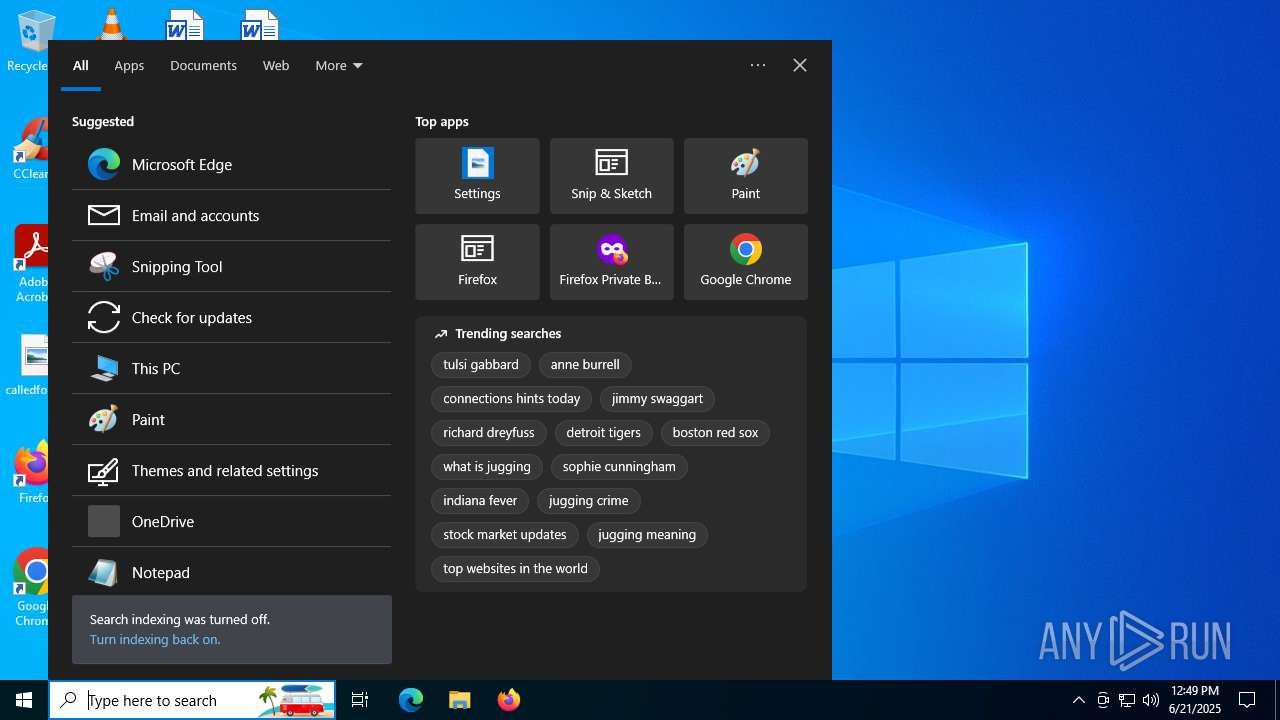Open OneDrive from suggestions
Viewport: 1280px width, 720px height.
(231, 522)
